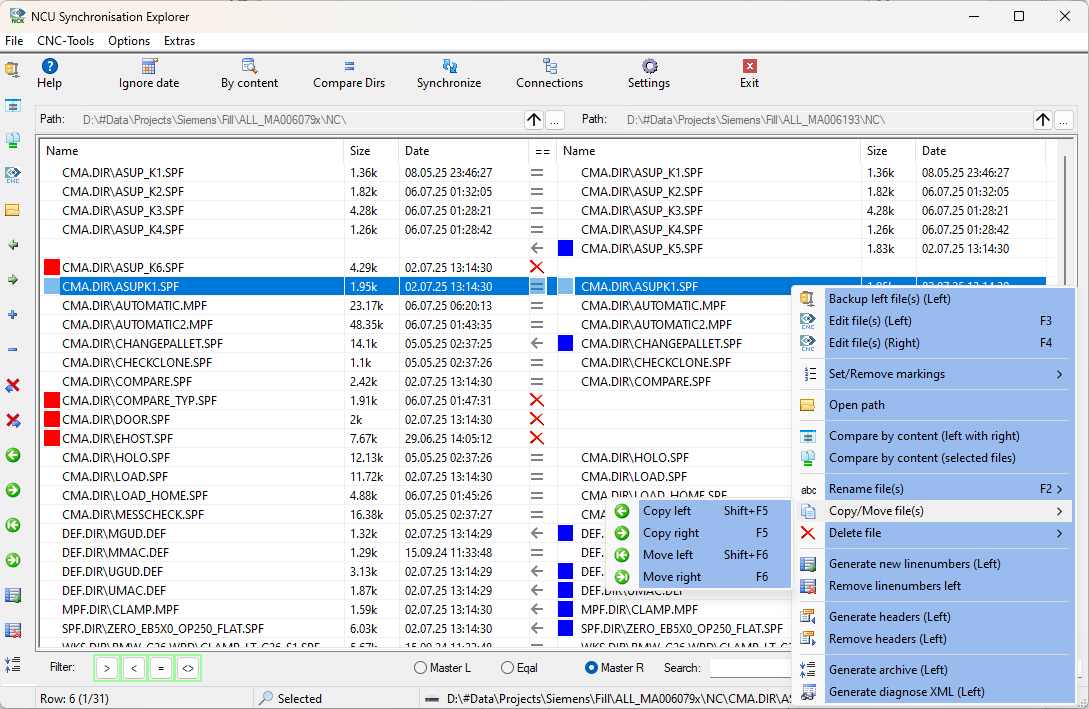Viewport: 1089px width, 709px height.
Task: Click the up-arrow button beside the left path
Action: 534,119
